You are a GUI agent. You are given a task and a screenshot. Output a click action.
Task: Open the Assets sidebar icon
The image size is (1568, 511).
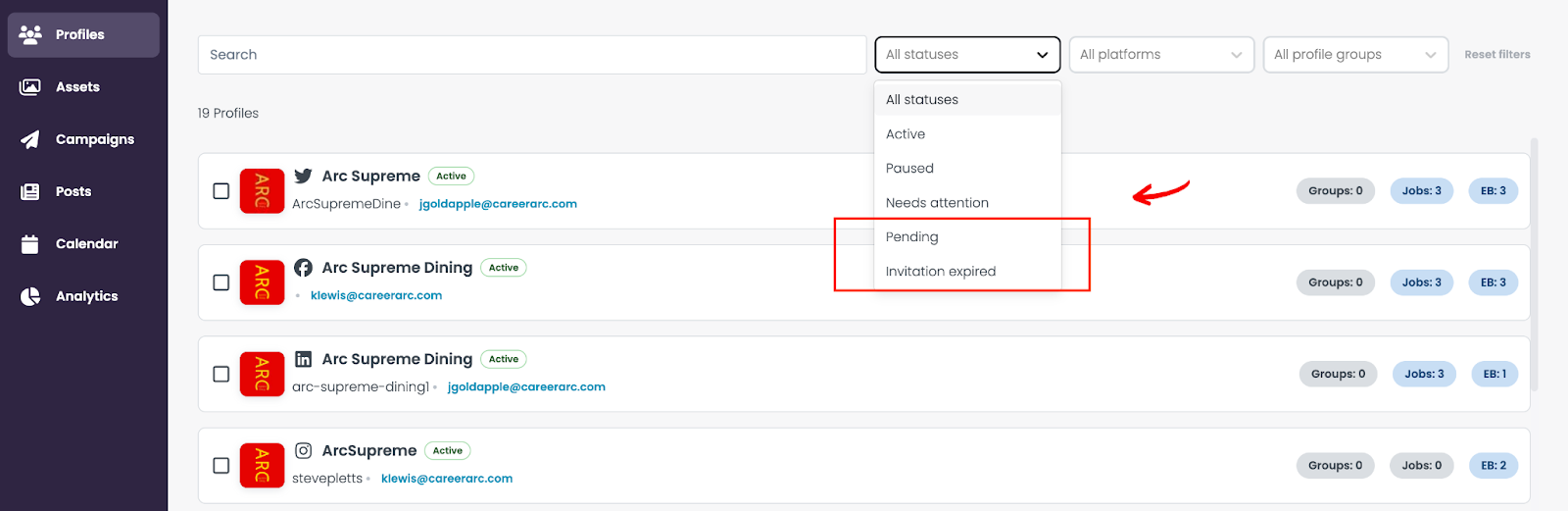point(30,87)
